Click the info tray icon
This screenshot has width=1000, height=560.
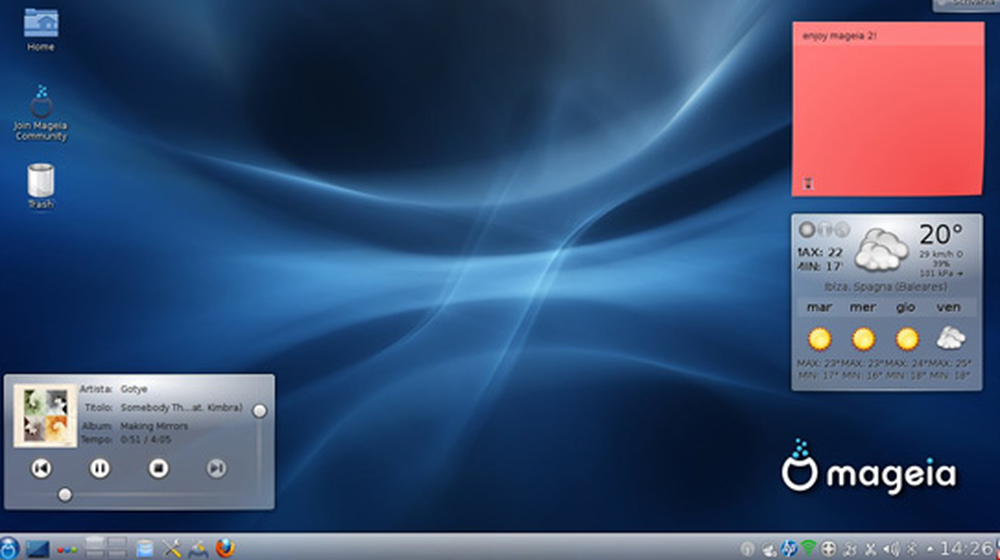[747, 549]
